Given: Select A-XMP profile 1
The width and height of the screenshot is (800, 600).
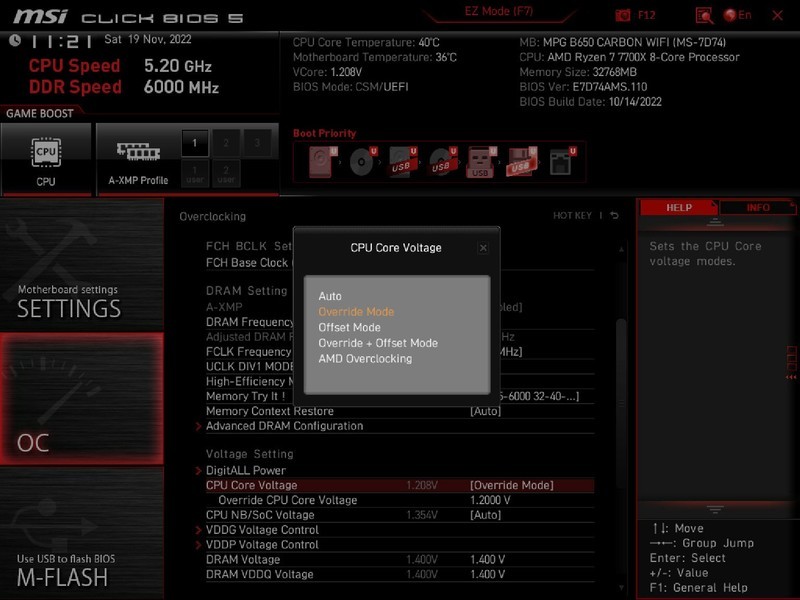Looking at the screenshot, I should (195, 143).
